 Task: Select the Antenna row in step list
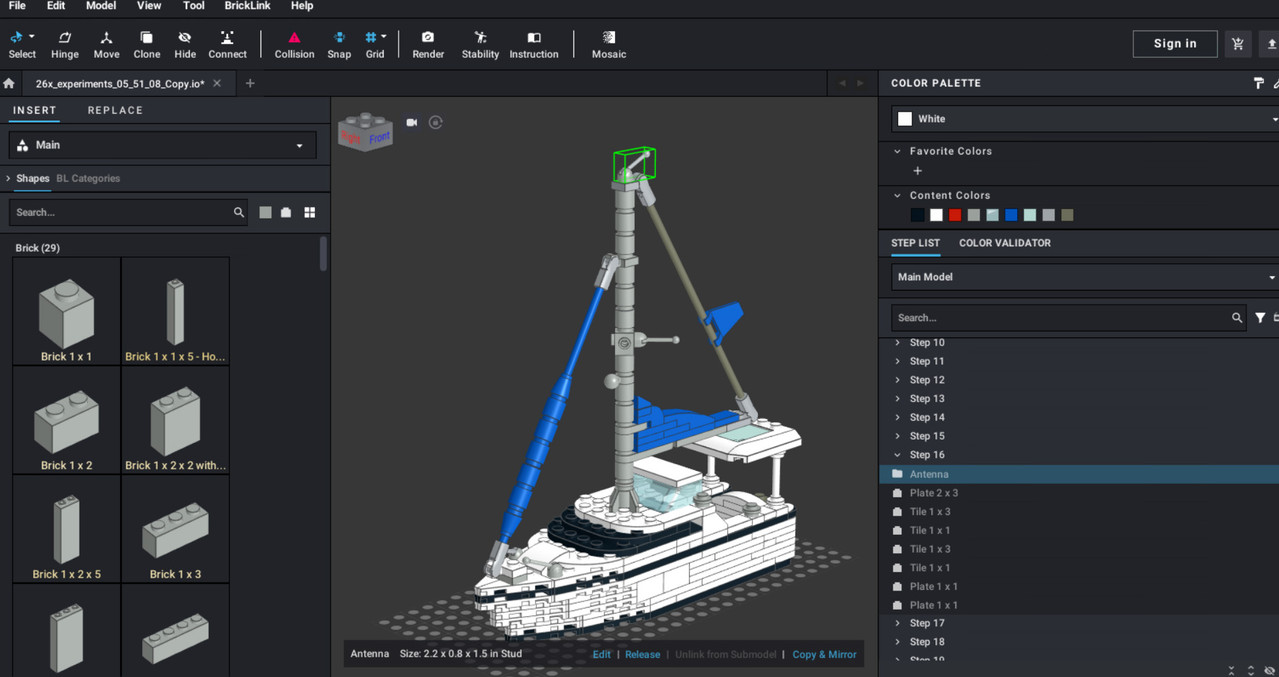(1079, 474)
